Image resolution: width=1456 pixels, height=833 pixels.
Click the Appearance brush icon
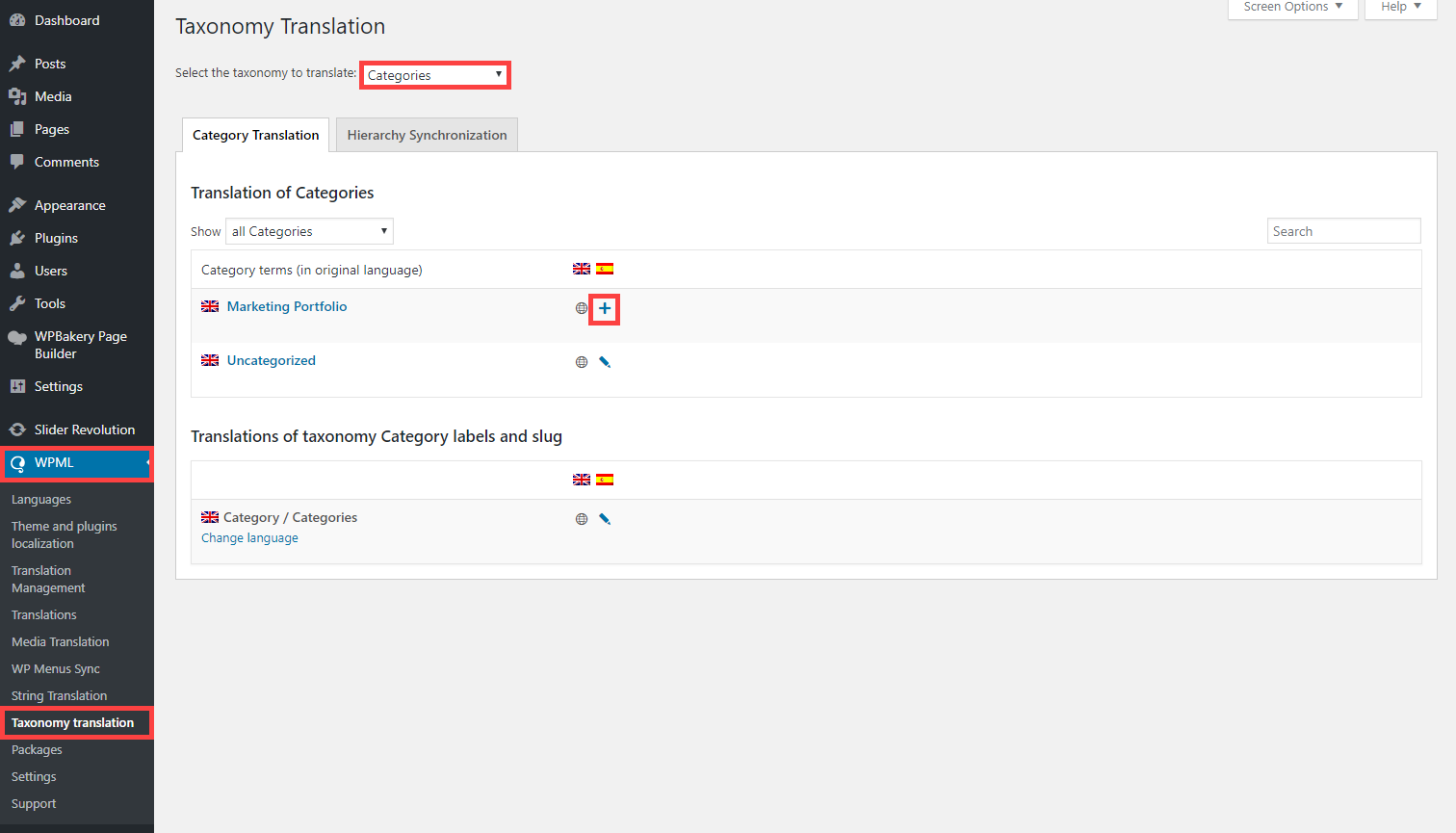17,205
